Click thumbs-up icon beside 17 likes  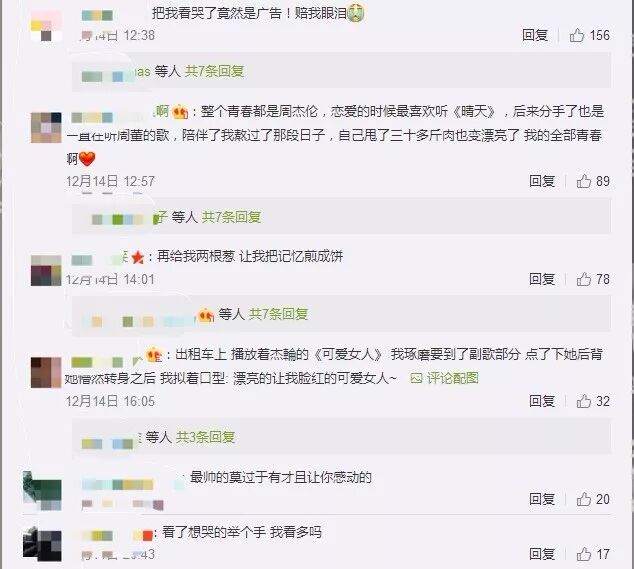point(584,554)
